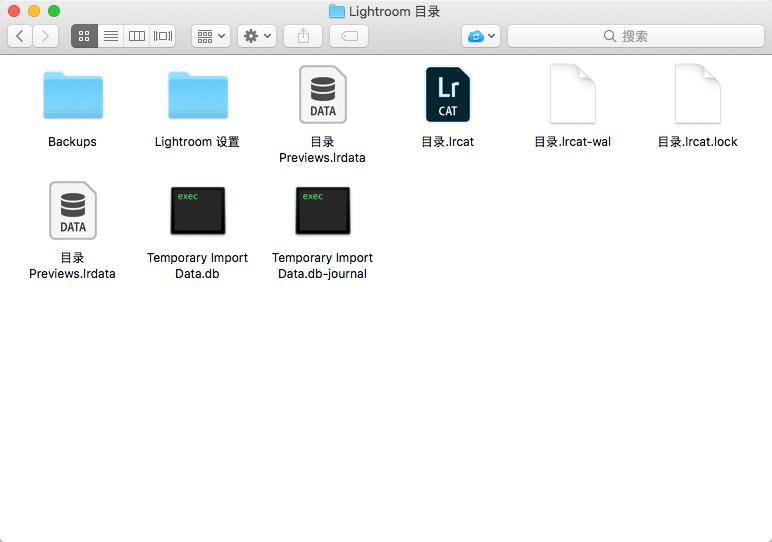Select the 目录.lrcat Lr CAT icon
Screen dimensions: 772x542
pyautogui.click(x=448, y=95)
